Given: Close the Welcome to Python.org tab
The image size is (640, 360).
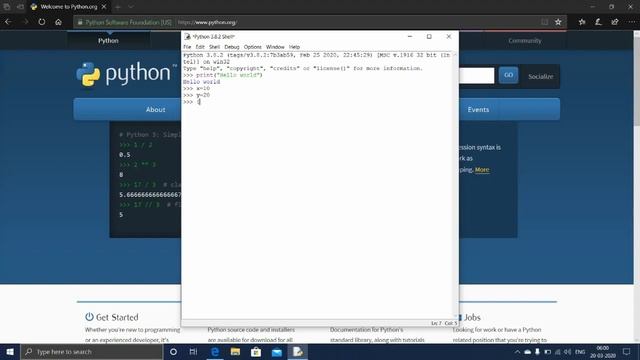Looking at the screenshot, I should pyautogui.click(x=104, y=7).
